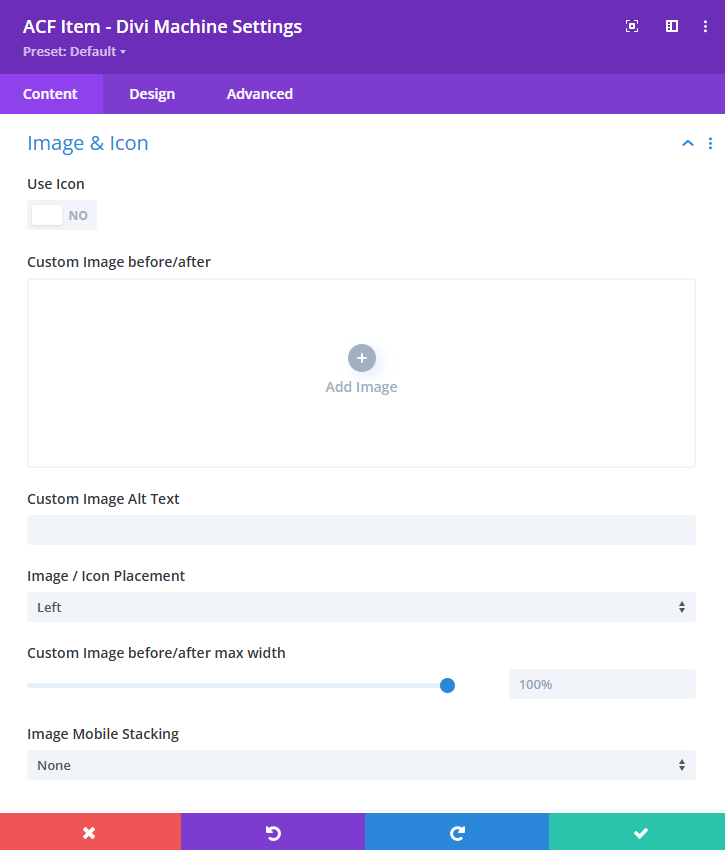The image size is (725, 850).
Task: Click the Custom Image before/after label
Action: 119,262
